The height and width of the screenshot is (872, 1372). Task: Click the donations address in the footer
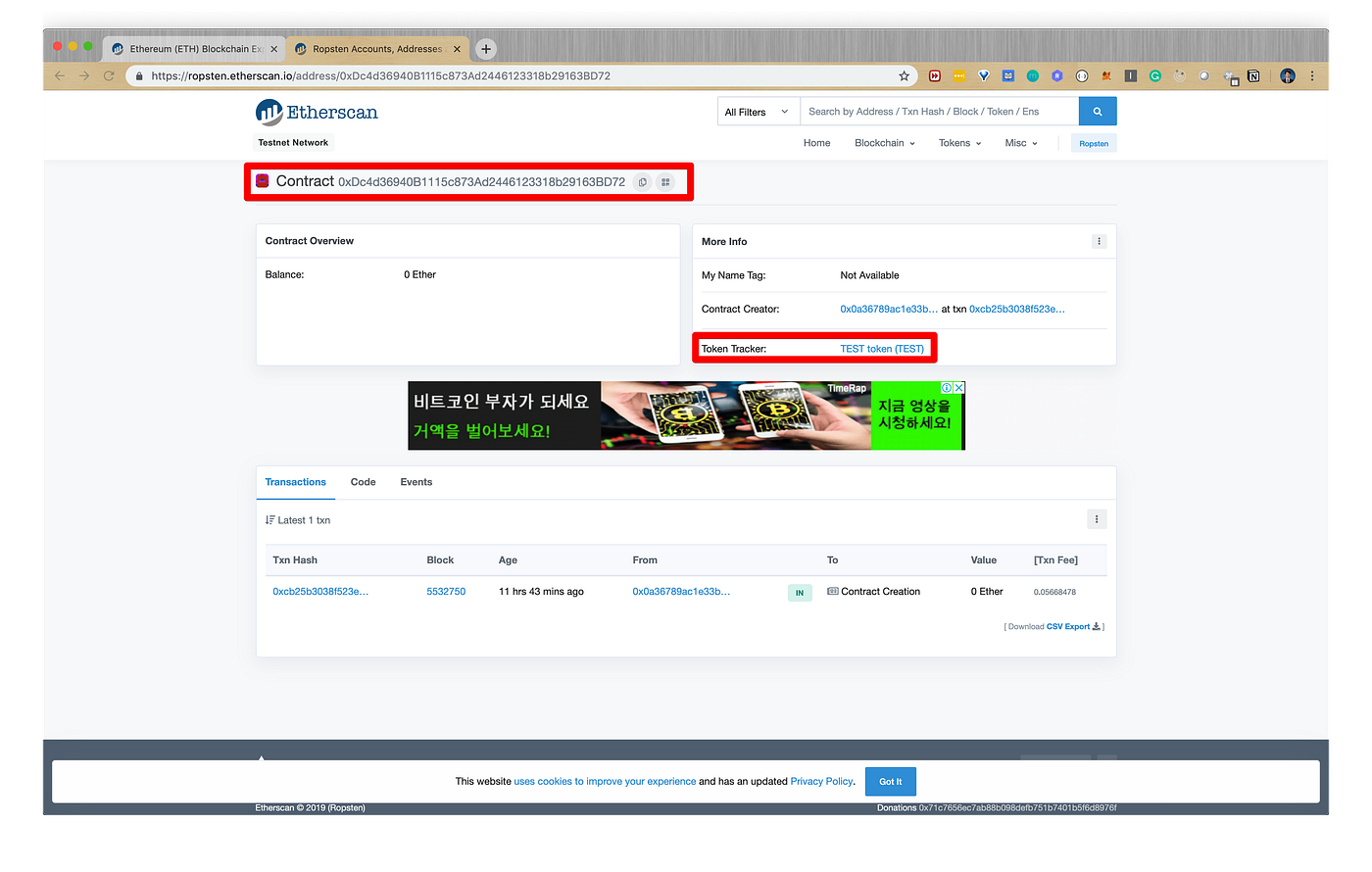point(1017,808)
